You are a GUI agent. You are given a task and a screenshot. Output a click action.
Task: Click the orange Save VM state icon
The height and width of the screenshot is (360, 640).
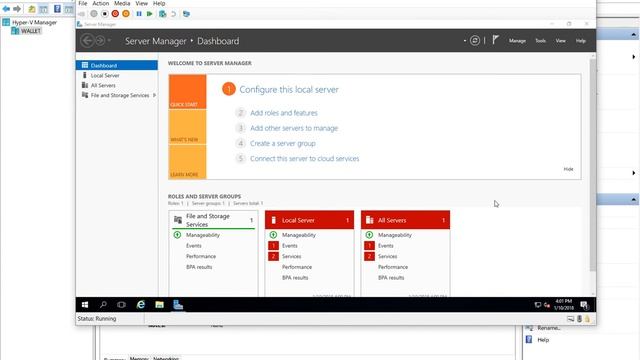point(126,14)
